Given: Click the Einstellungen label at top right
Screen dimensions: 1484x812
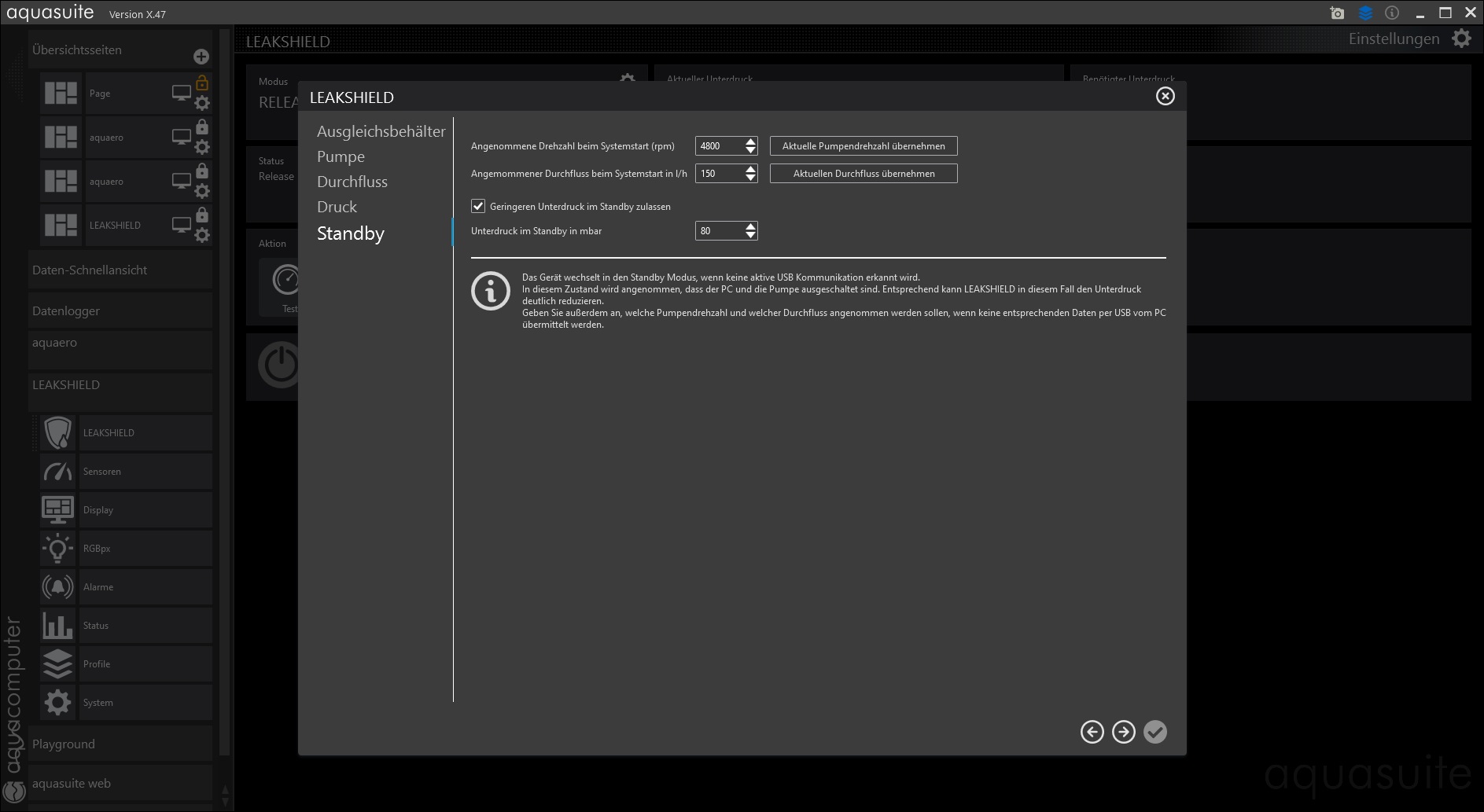Looking at the screenshot, I should tap(1394, 39).
